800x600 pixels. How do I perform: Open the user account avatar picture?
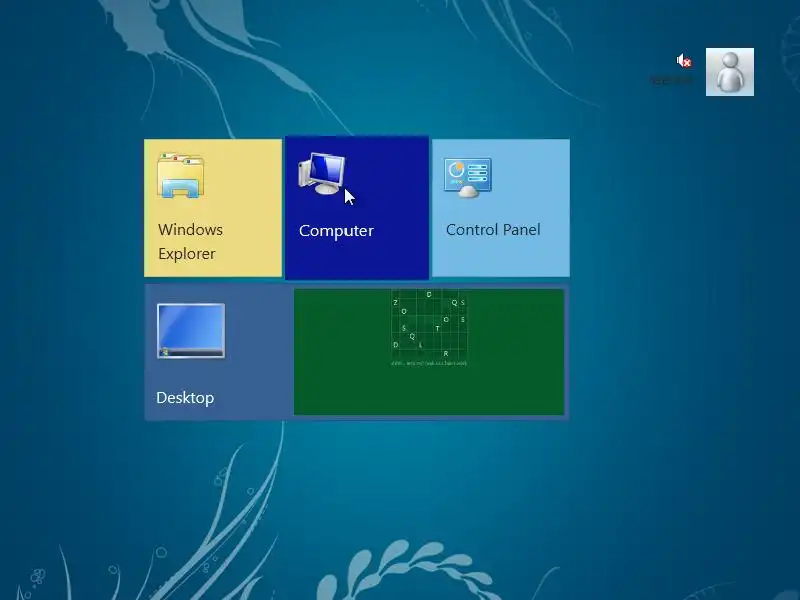[x=730, y=72]
